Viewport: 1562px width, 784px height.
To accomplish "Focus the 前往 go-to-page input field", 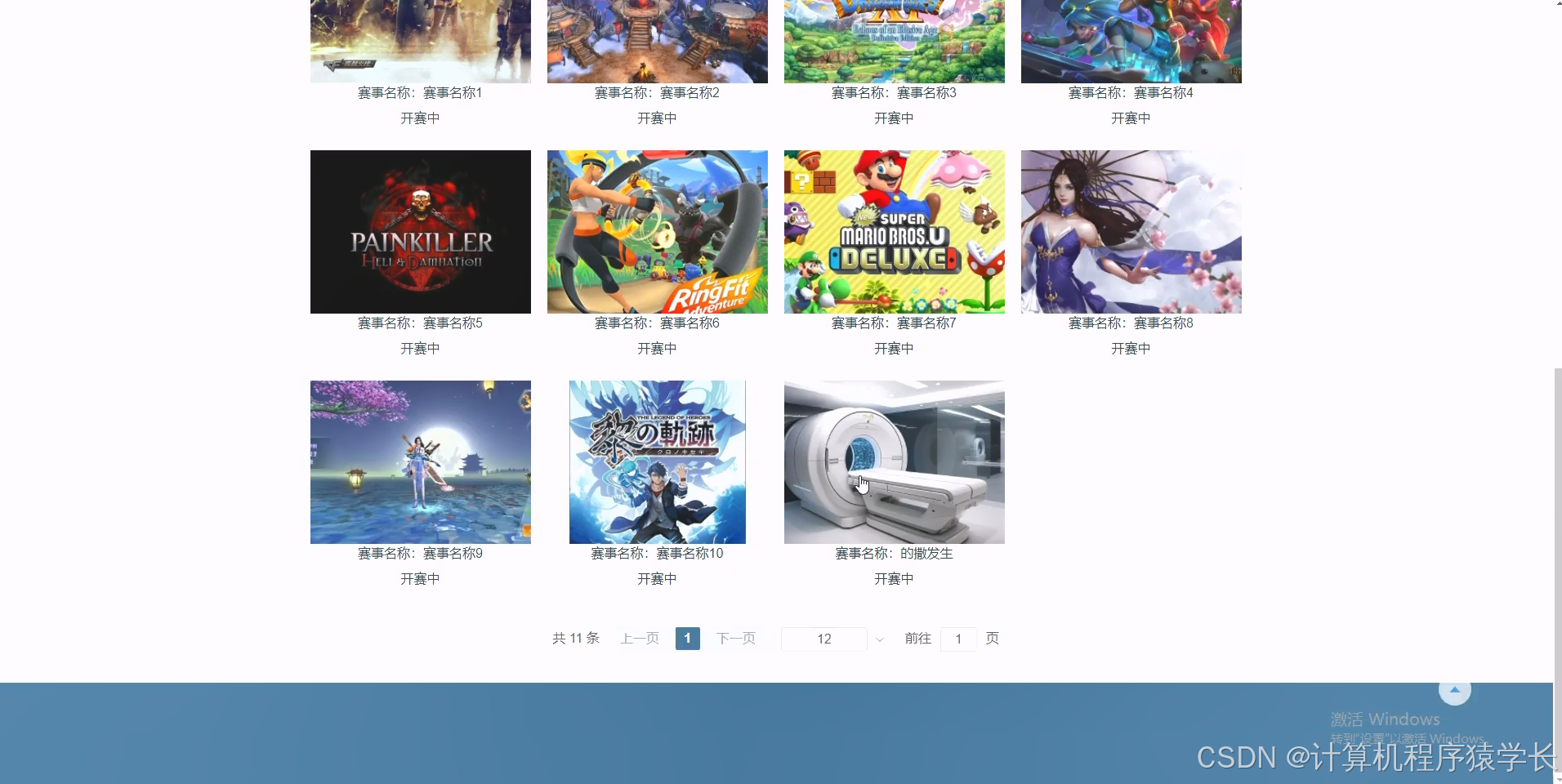I will click(958, 639).
